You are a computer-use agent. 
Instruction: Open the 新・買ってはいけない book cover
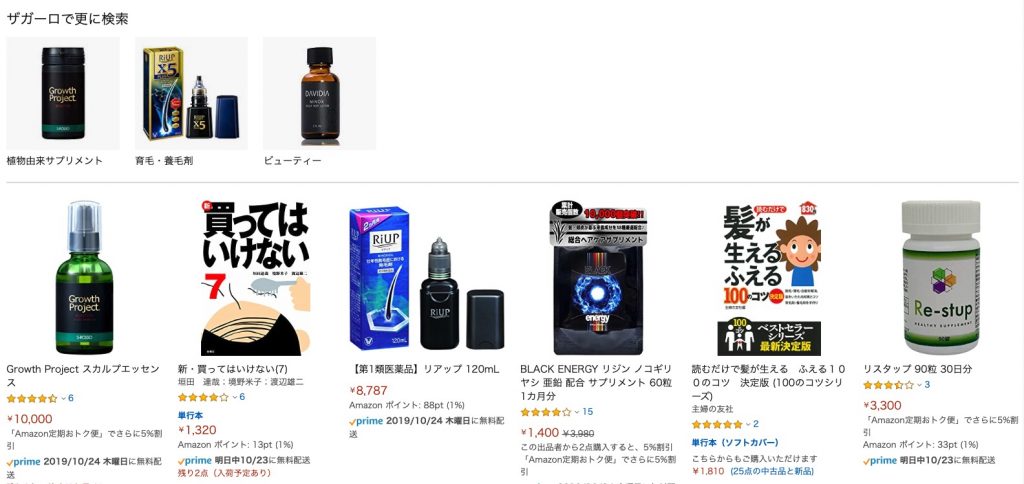coord(255,278)
